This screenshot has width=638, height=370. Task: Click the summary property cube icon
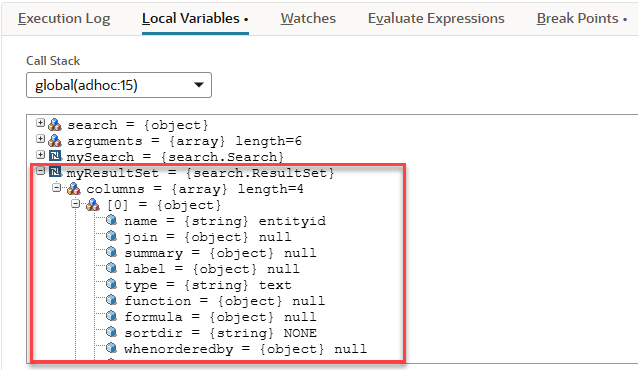click(x=111, y=252)
